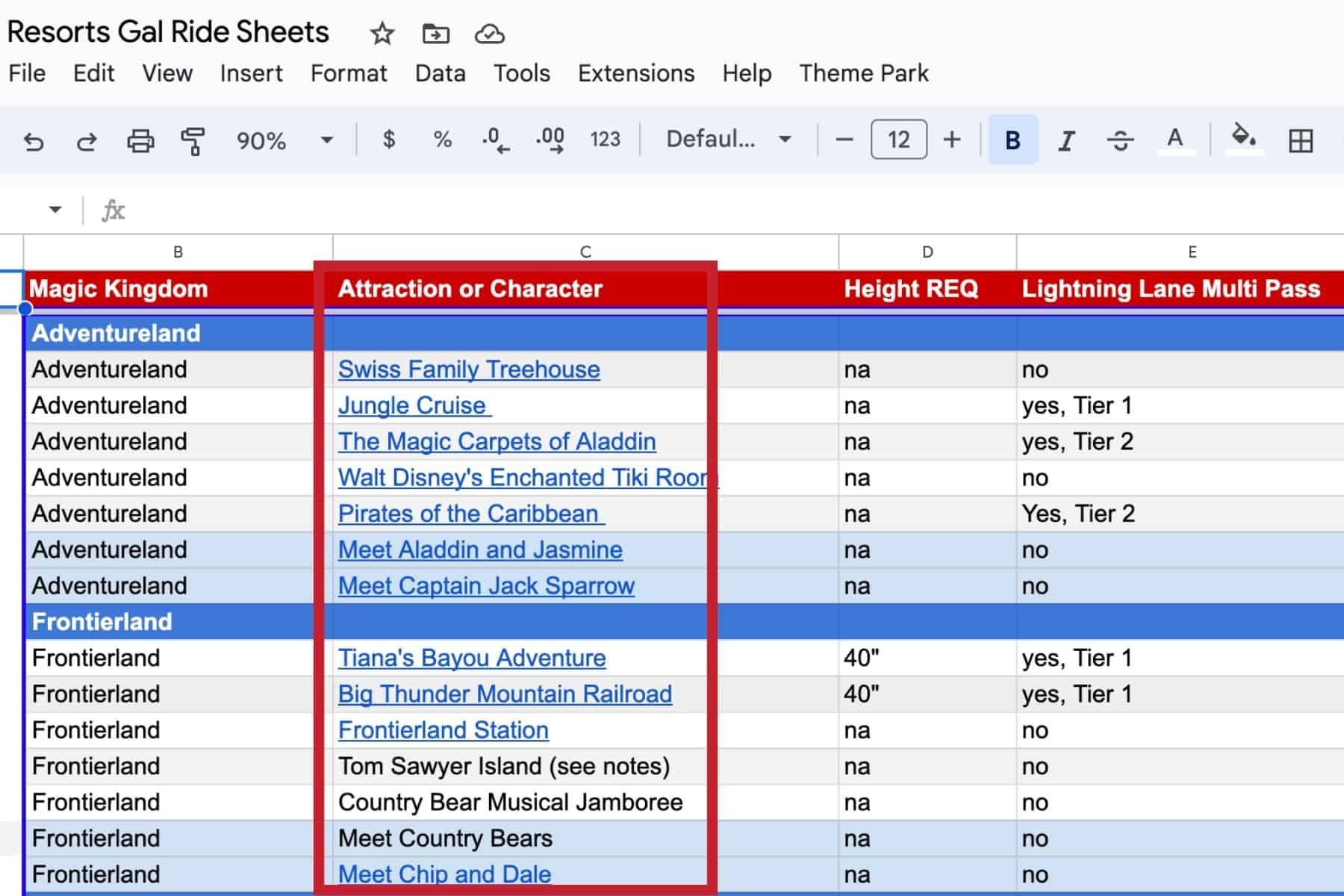Select the Paint format tool
1344x896 pixels.
[193, 140]
